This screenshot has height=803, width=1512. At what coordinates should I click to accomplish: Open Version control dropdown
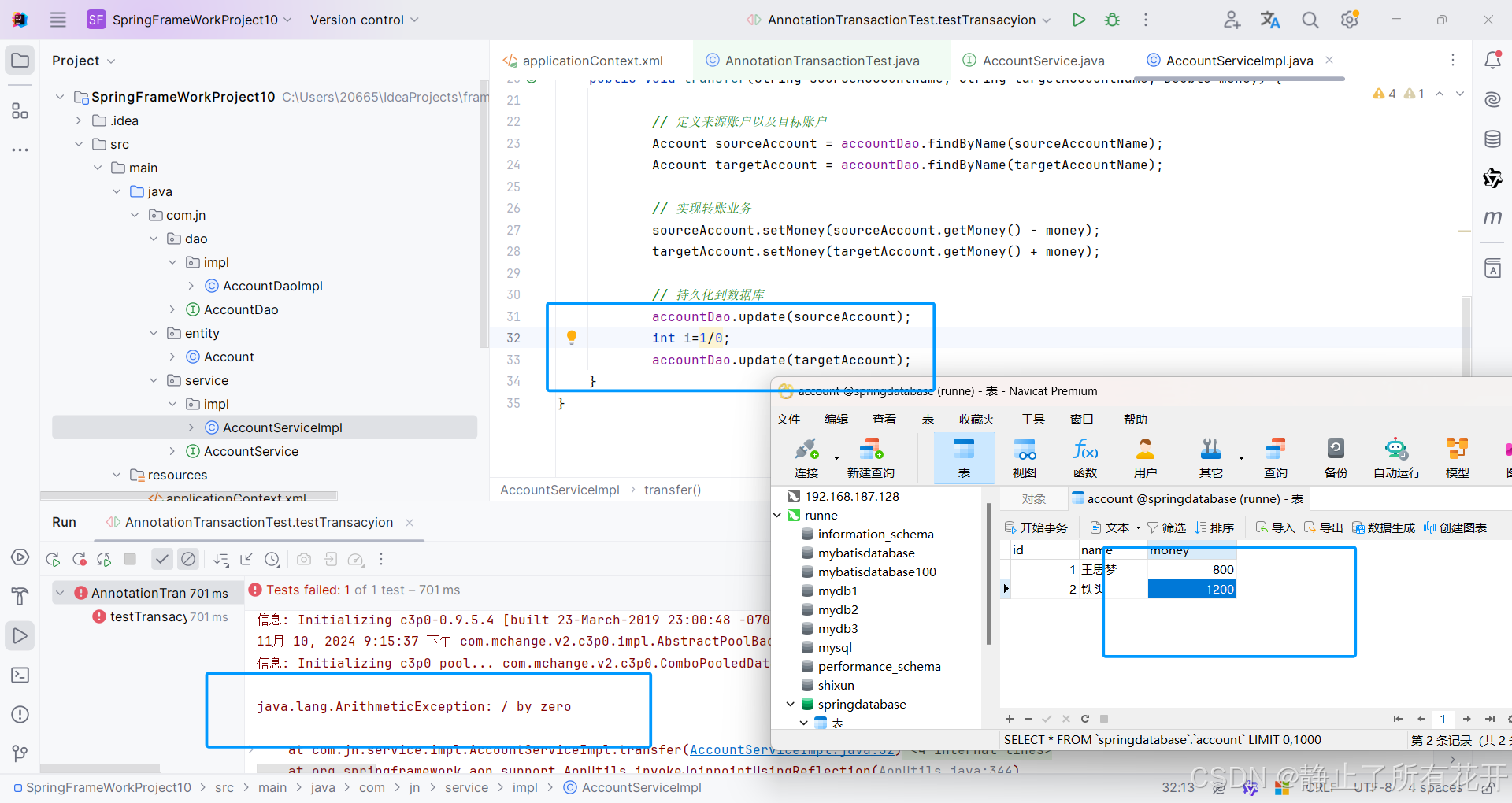364,20
